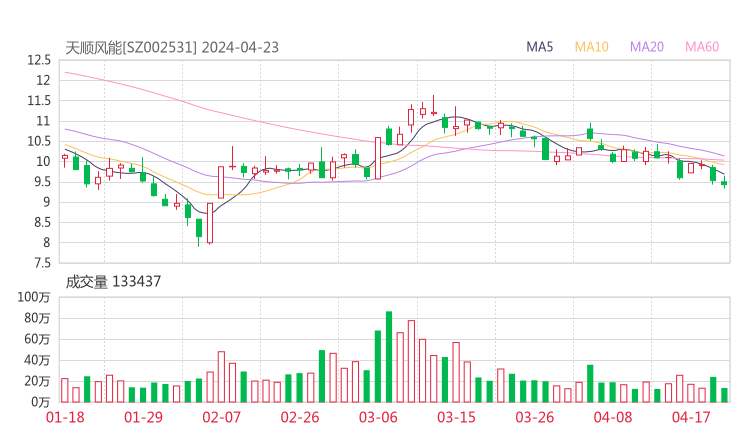Click the 04-08 date axis label
740x440 pixels.
pyautogui.click(x=613, y=417)
